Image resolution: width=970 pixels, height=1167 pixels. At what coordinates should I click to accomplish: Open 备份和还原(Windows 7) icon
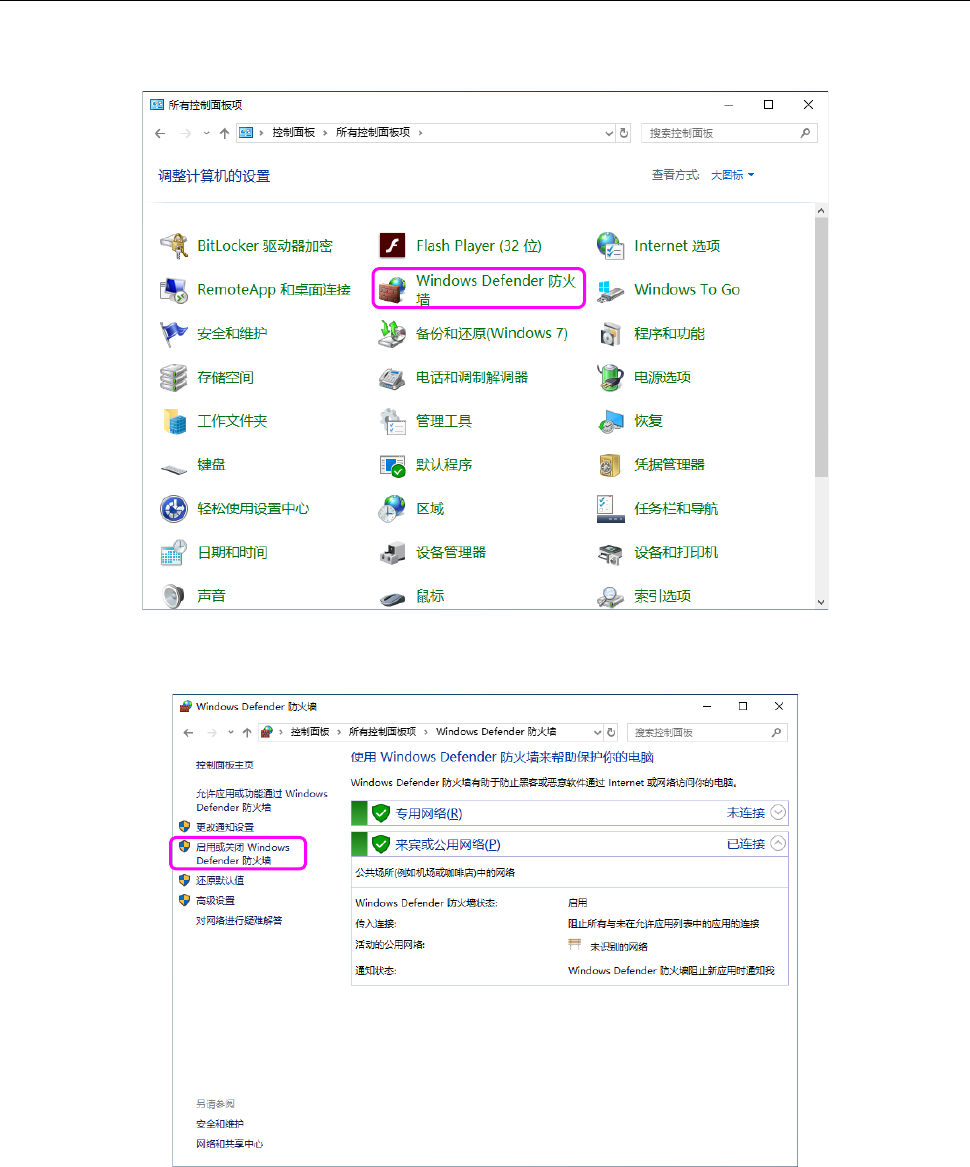click(392, 333)
